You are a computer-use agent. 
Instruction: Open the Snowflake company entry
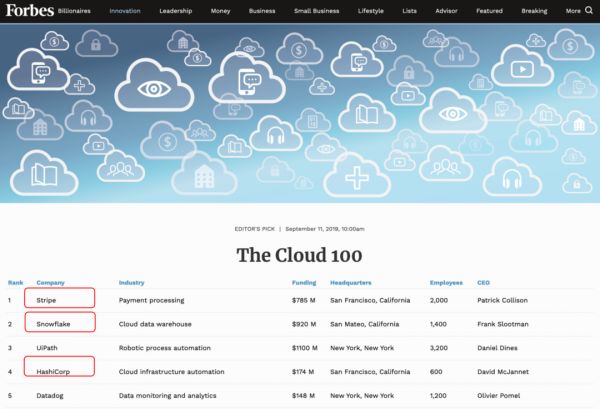(53, 324)
